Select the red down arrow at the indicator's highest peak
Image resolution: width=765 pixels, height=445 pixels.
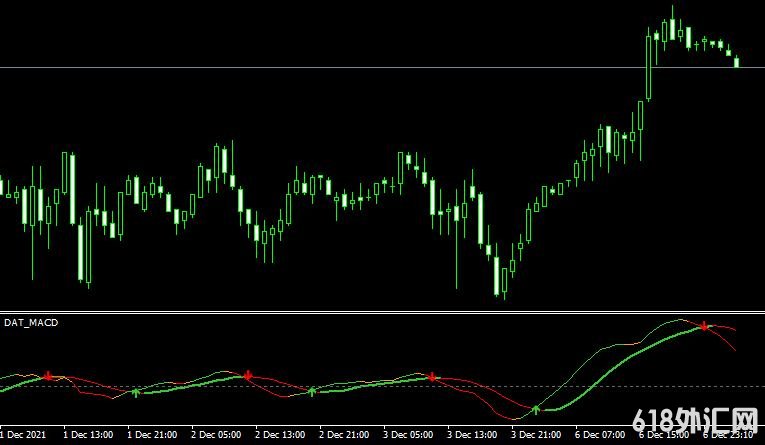(x=704, y=326)
